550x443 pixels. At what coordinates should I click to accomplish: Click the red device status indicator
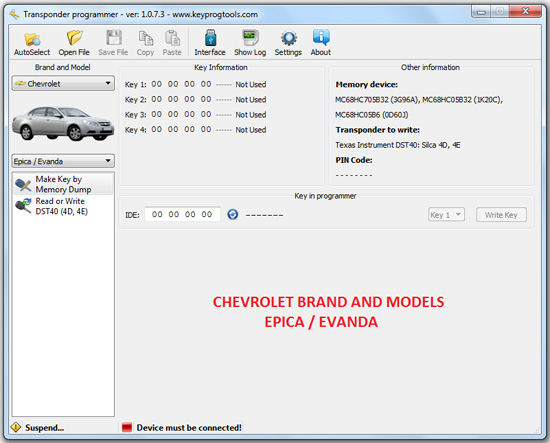point(127,427)
